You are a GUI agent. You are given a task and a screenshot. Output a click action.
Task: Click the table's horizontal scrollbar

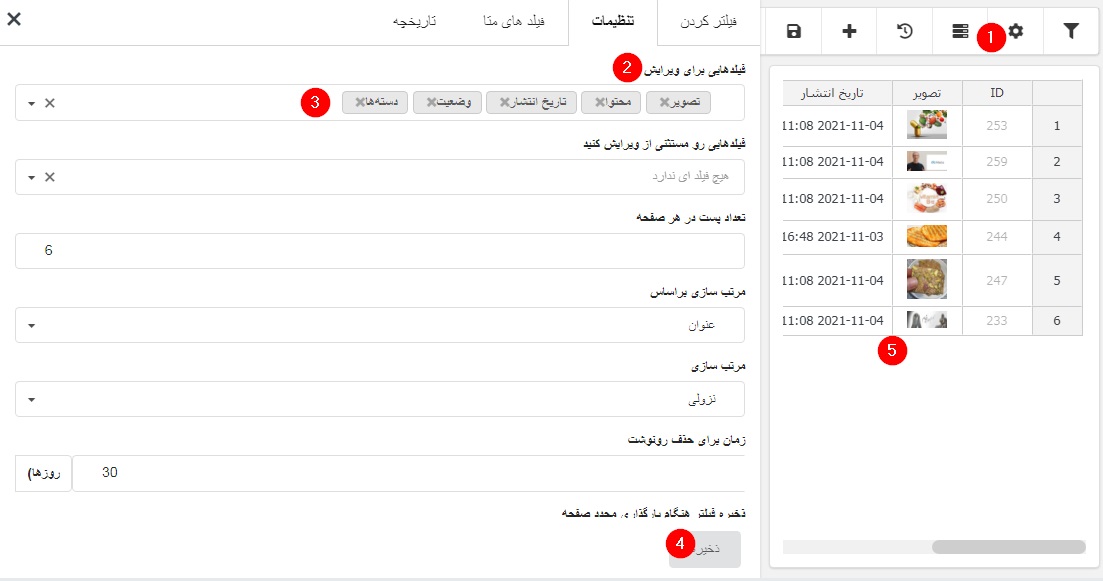1008,547
